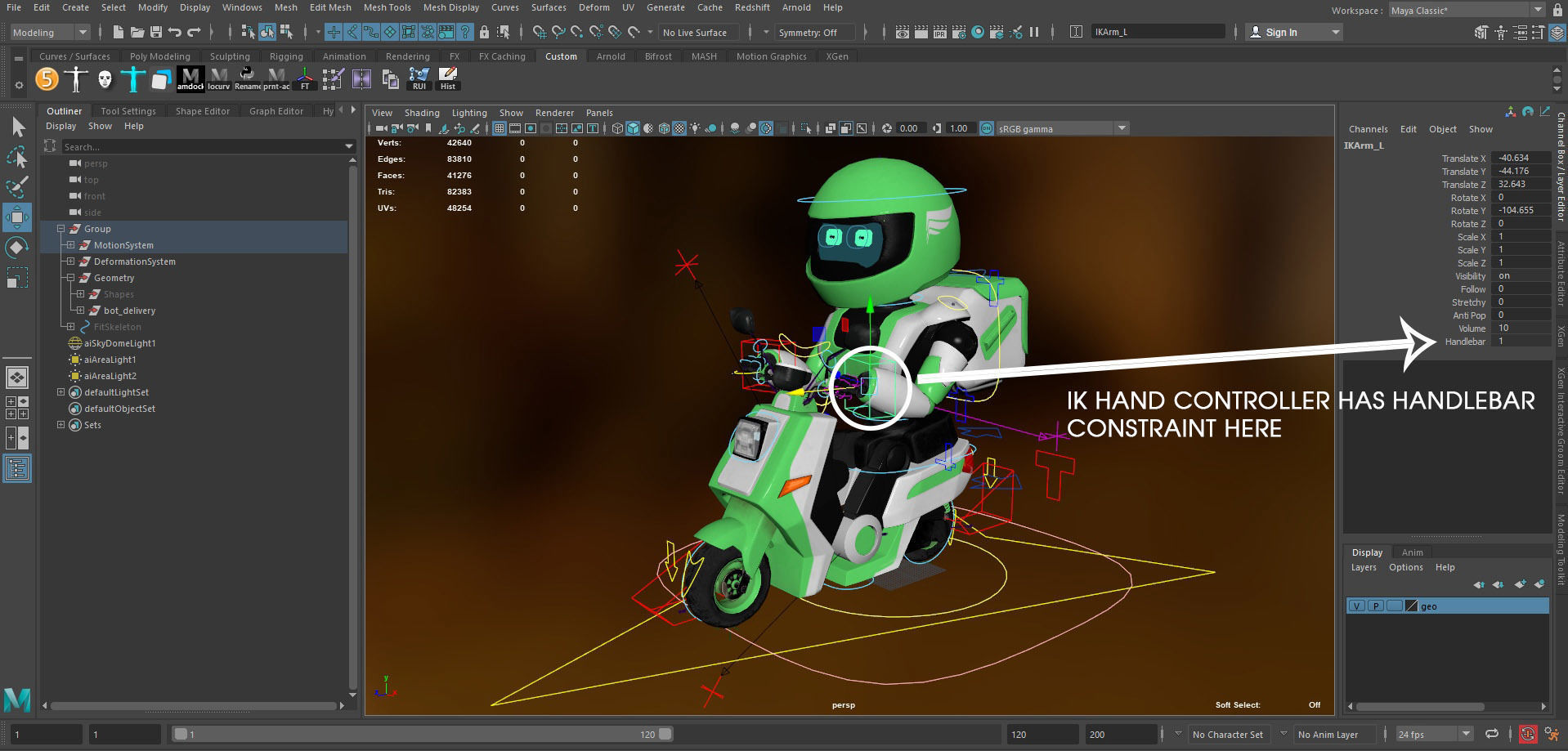This screenshot has height=751, width=1568.
Task: Toggle viewport grid display icon
Action: click(x=500, y=128)
